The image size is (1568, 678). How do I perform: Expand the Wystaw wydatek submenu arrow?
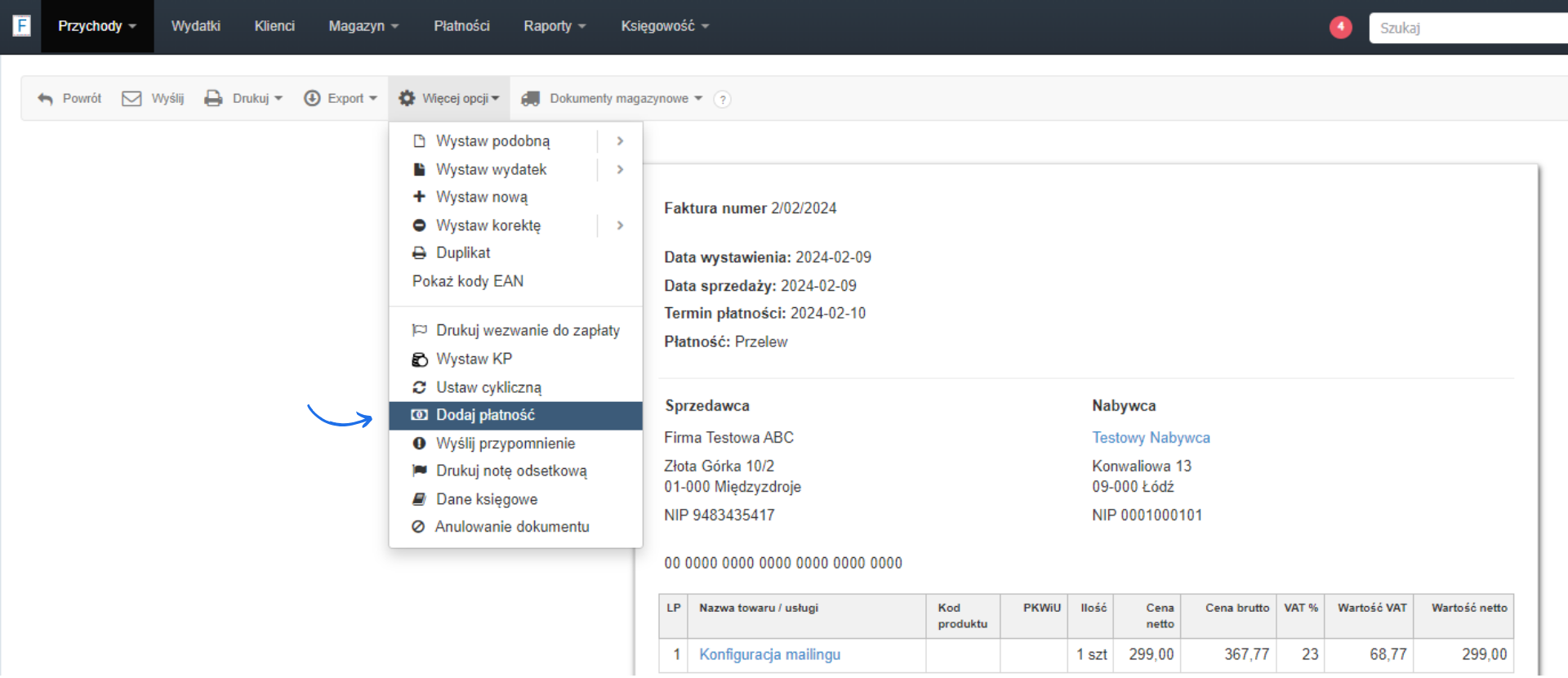[x=620, y=170]
